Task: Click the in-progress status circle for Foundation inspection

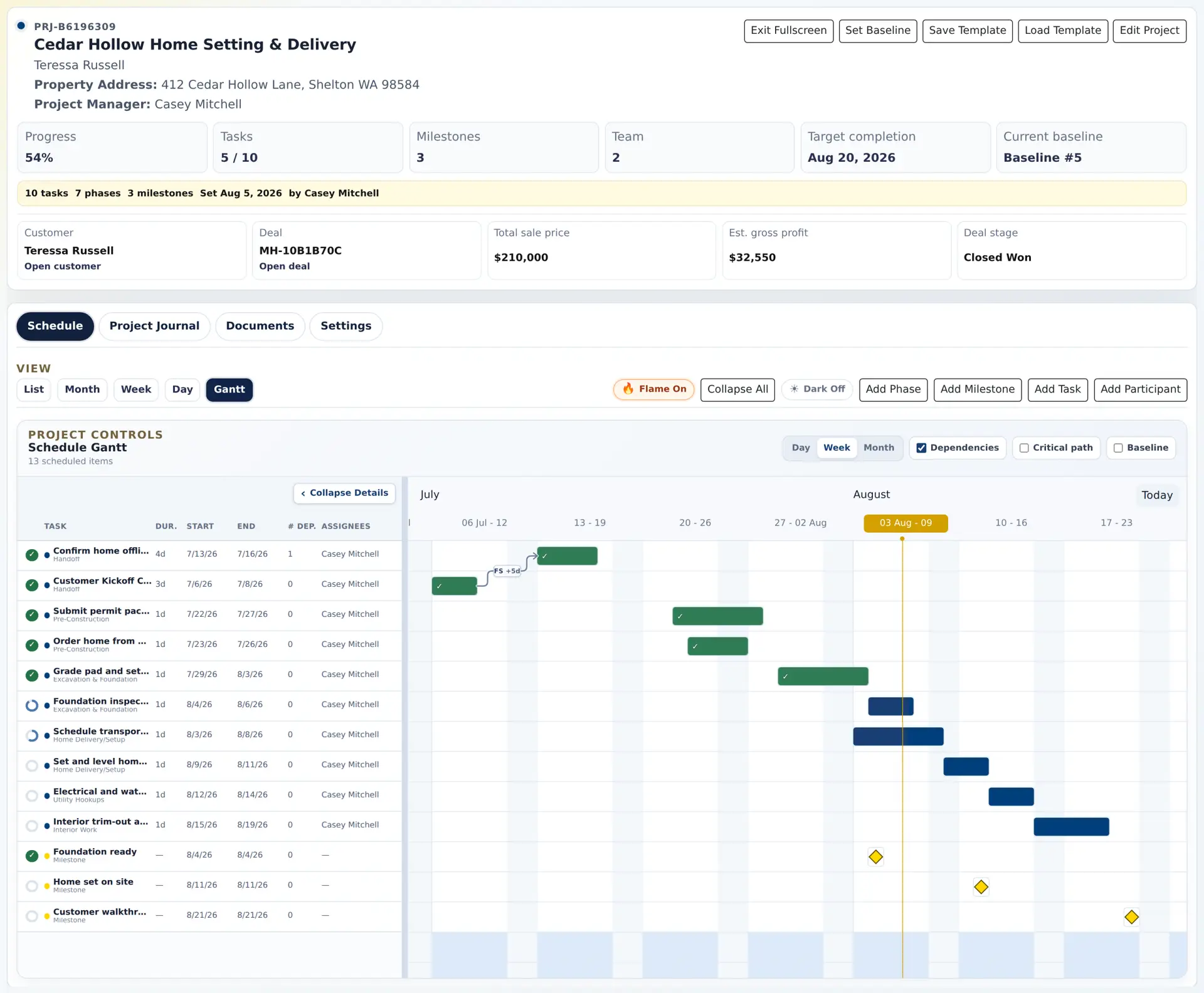Action: (32, 705)
